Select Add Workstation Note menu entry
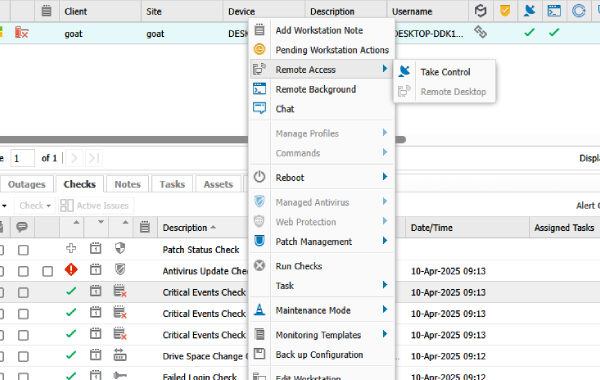The height and width of the screenshot is (380, 600). pyautogui.click(x=319, y=30)
